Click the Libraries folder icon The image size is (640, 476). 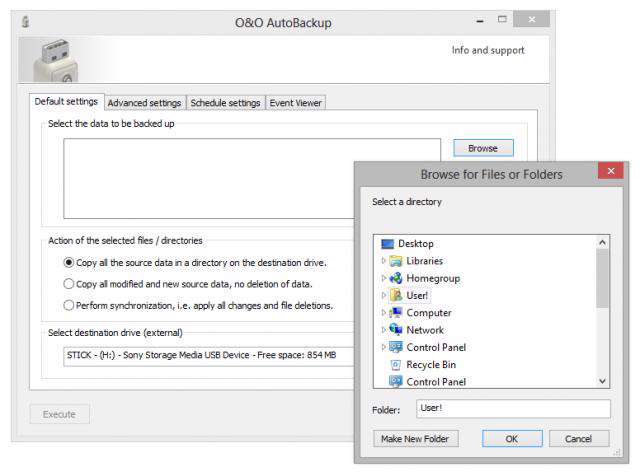[x=396, y=261]
